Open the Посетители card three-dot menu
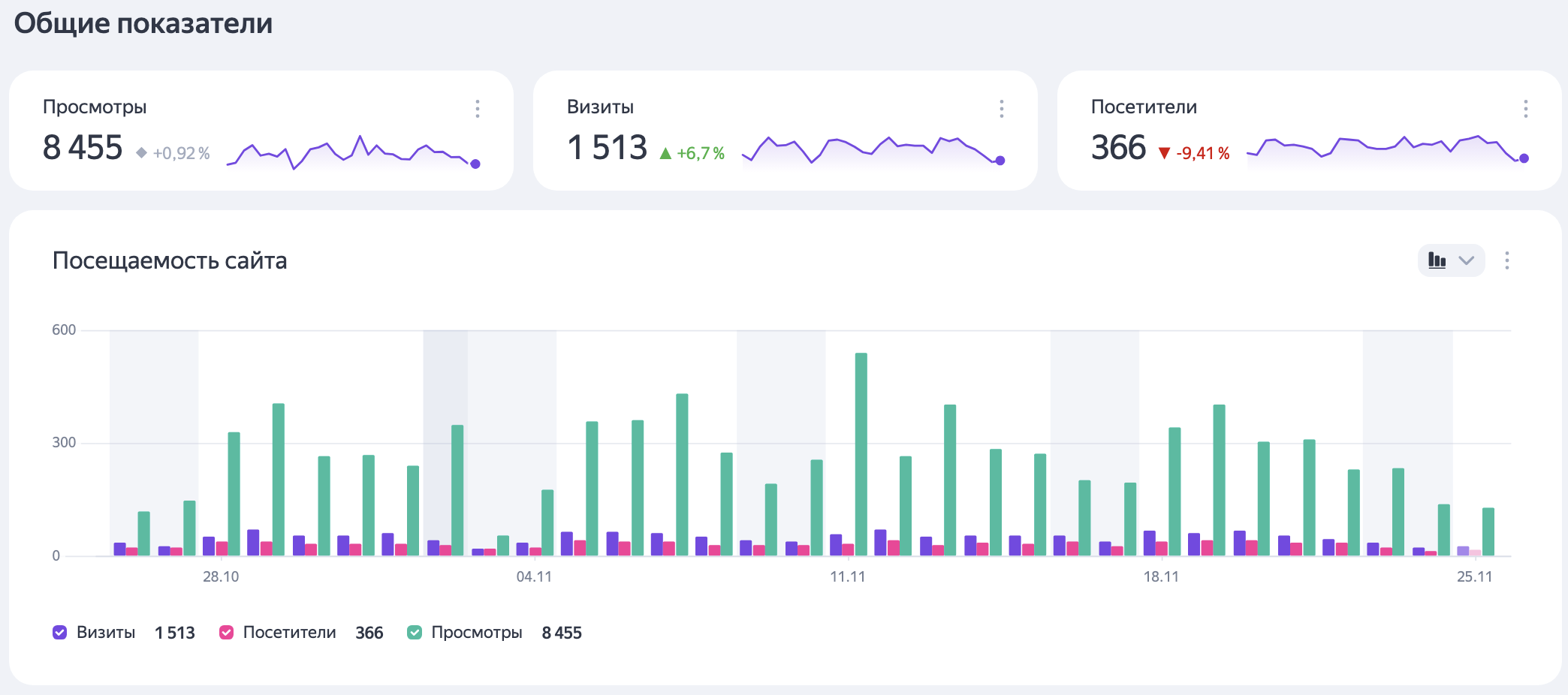The height and width of the screenshot is (695, 1568). [x=1525, y=109]
